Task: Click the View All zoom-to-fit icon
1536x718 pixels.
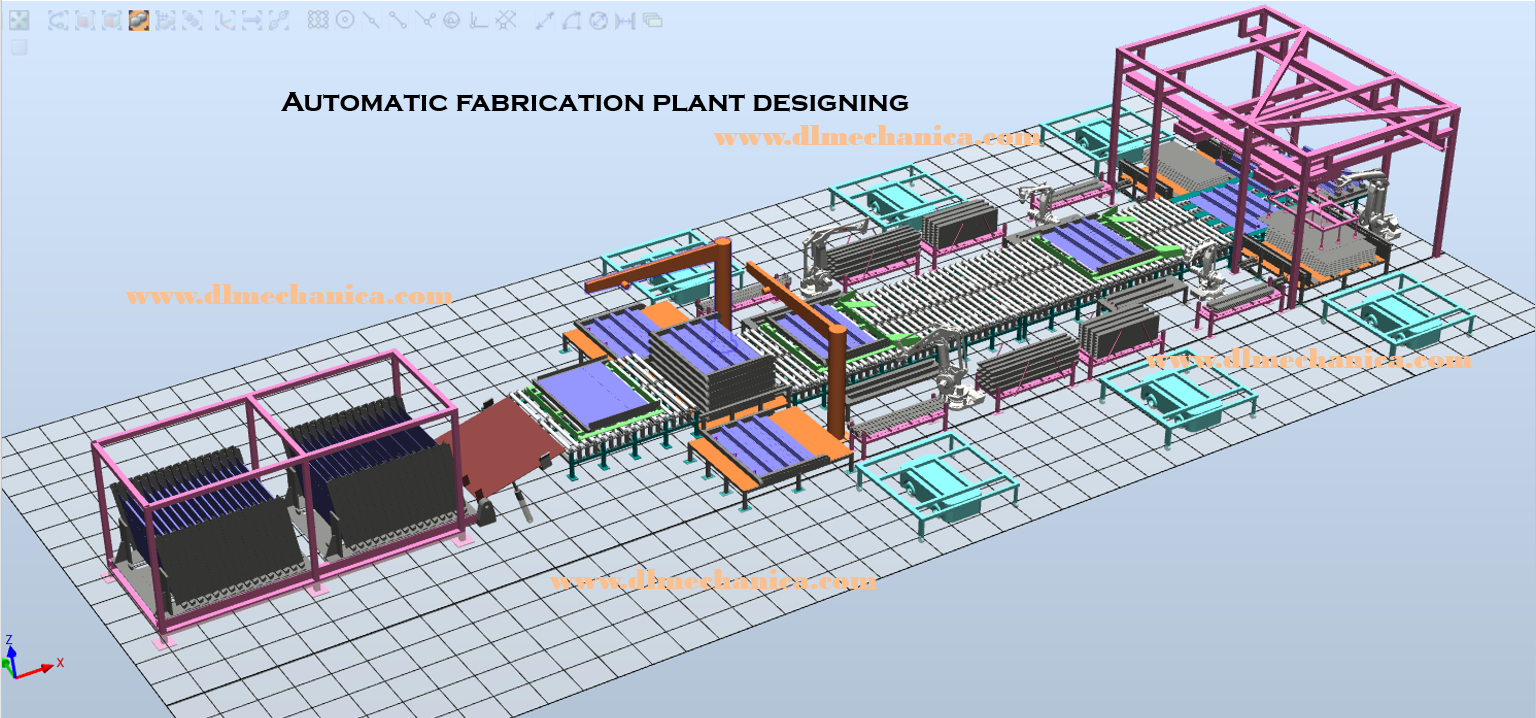Action: coord(18,20)
